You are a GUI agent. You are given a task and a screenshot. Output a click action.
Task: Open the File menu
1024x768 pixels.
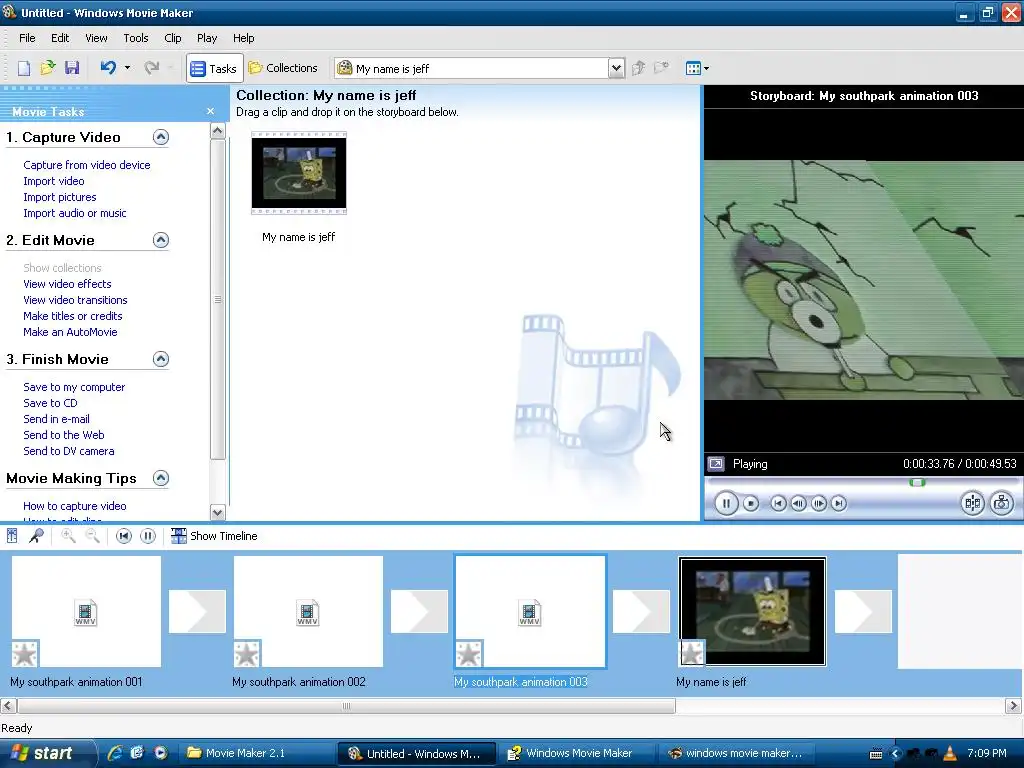(x=27, y=38)
